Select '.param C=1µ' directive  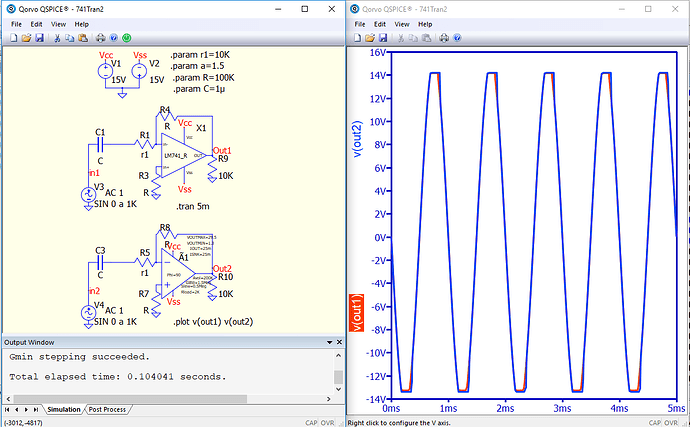pos(199,89)
